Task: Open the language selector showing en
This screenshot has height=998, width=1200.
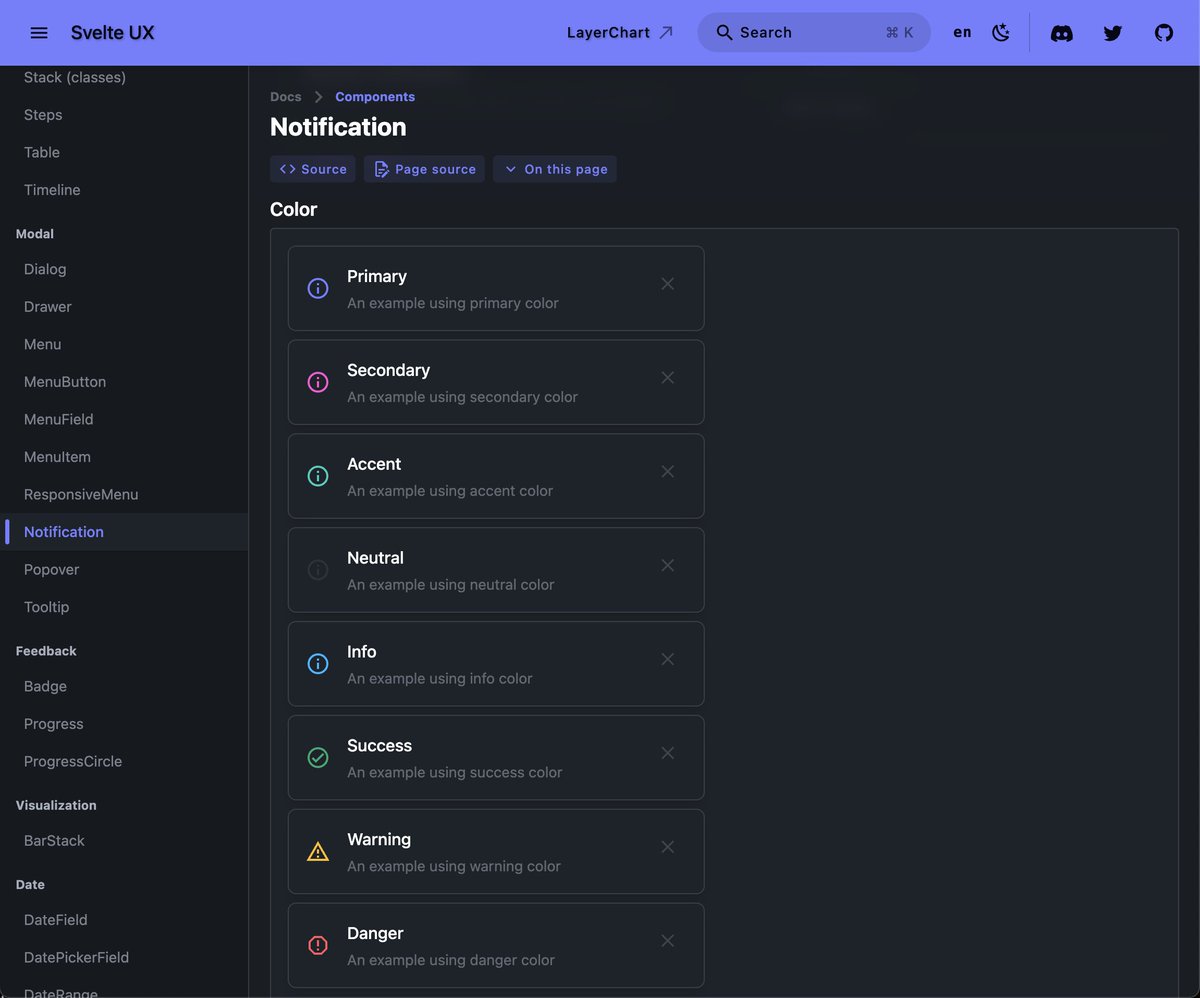Action: 961,32
